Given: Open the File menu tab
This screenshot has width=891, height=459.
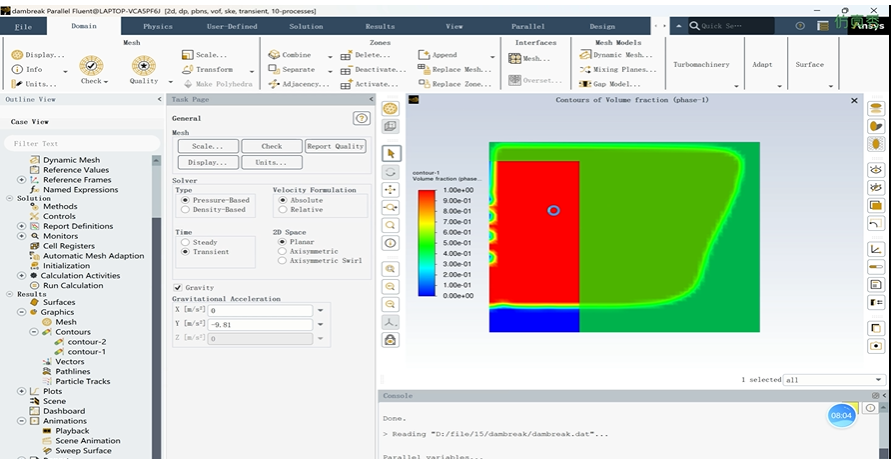Looking at the screenshot, I should (23, 27).
